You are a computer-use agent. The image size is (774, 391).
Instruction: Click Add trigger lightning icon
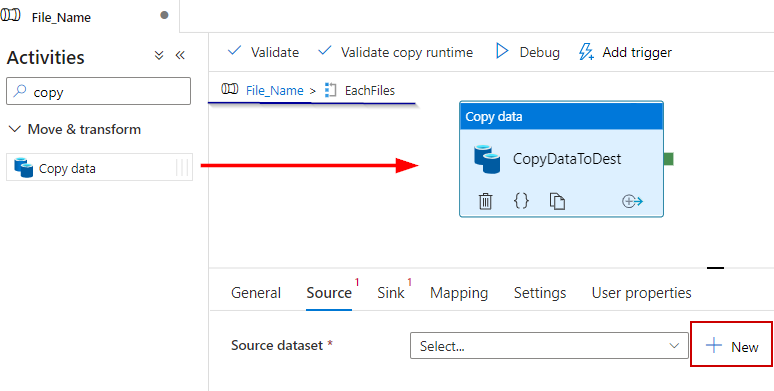pos(586,51)
